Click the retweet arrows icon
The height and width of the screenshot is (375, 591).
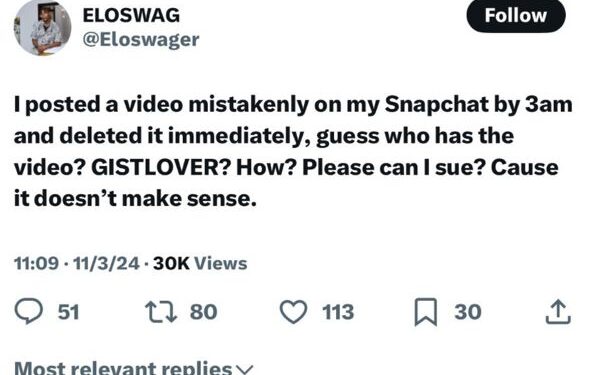161,312
